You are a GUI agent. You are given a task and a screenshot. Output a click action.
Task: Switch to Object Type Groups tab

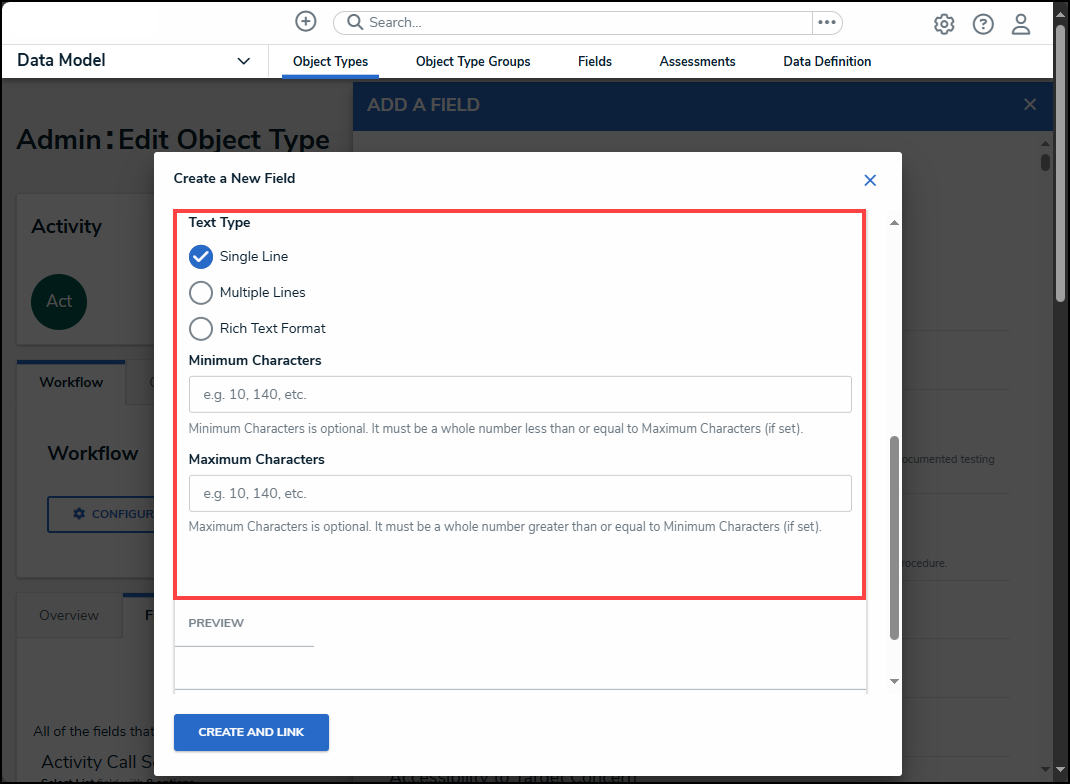point(473,62)
